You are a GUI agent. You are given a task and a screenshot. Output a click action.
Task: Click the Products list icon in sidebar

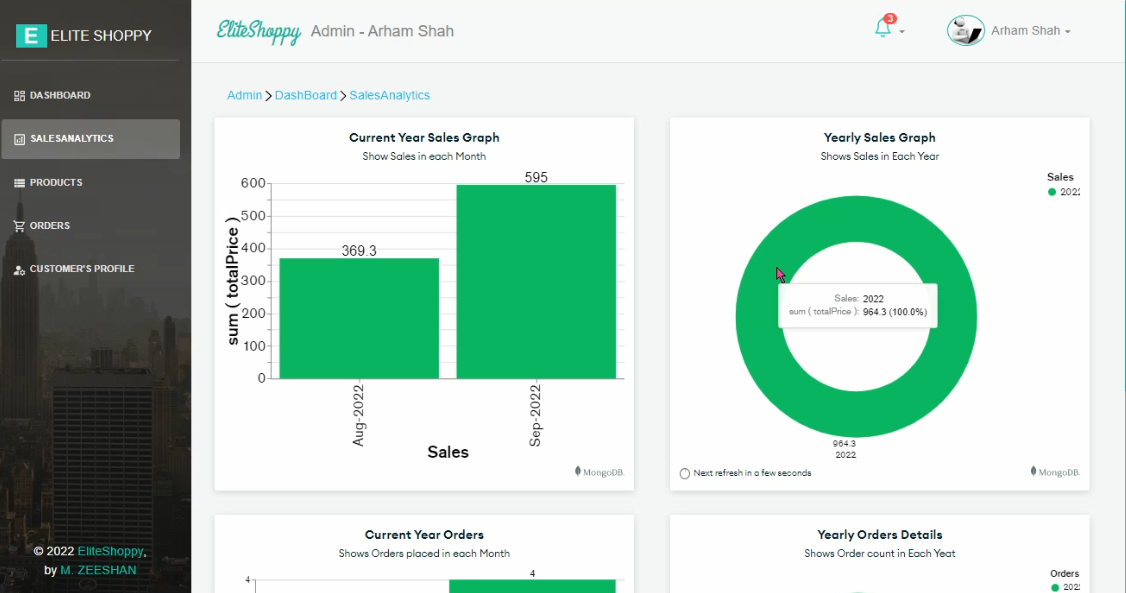click(19, 183)
